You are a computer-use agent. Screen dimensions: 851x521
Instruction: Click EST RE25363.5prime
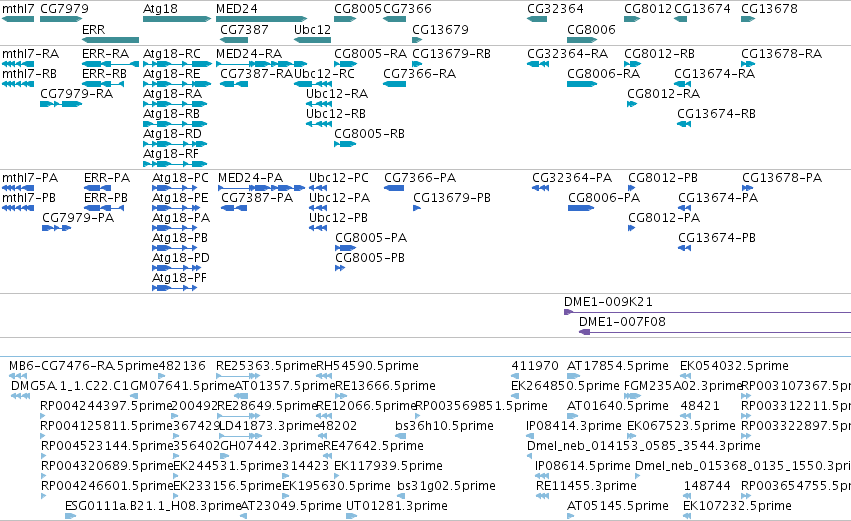[266, 366]
